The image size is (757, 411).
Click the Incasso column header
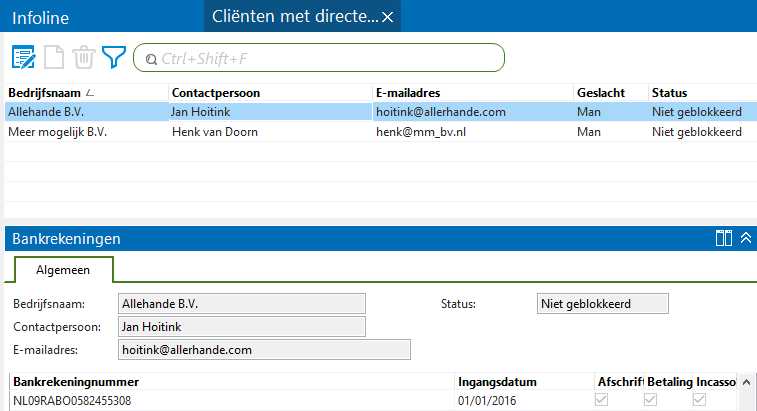[x=716, y=382]
